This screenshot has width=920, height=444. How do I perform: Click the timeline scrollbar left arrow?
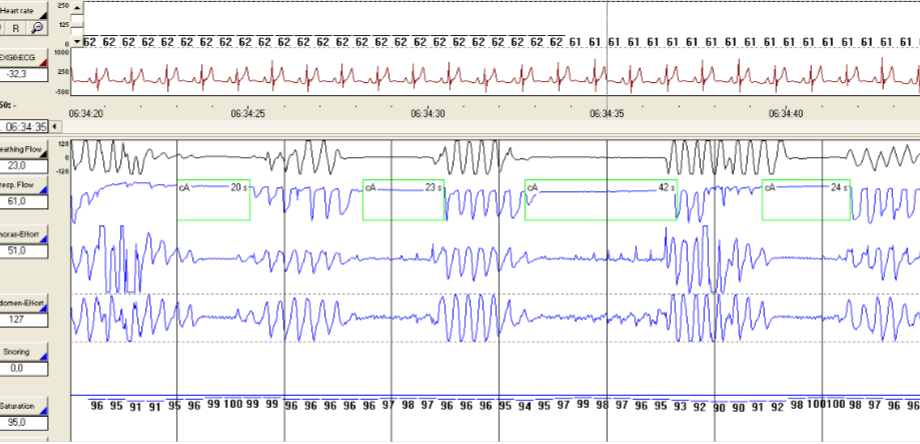[54, 126]
